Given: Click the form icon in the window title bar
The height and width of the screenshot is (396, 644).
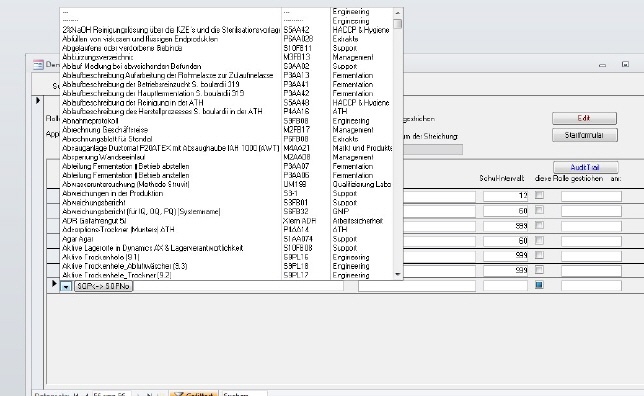Looking at the screenshot, I should point(38,64).
